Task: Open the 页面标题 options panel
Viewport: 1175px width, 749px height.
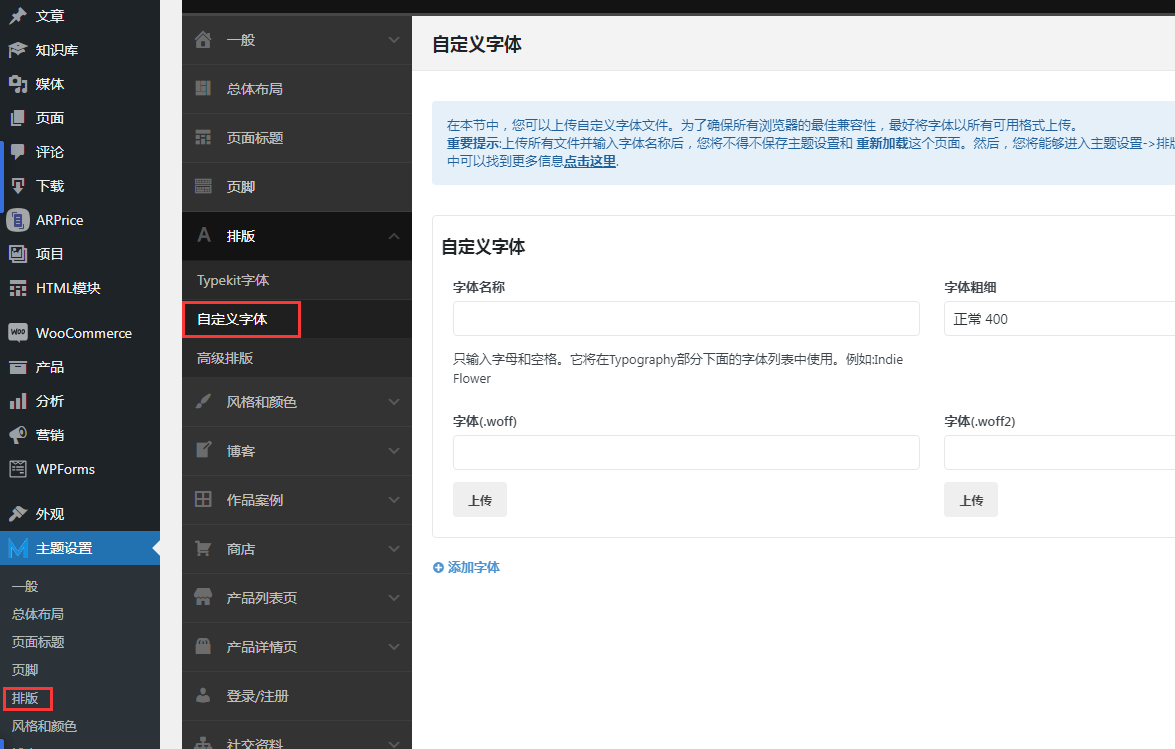Action: click(297, 138)
